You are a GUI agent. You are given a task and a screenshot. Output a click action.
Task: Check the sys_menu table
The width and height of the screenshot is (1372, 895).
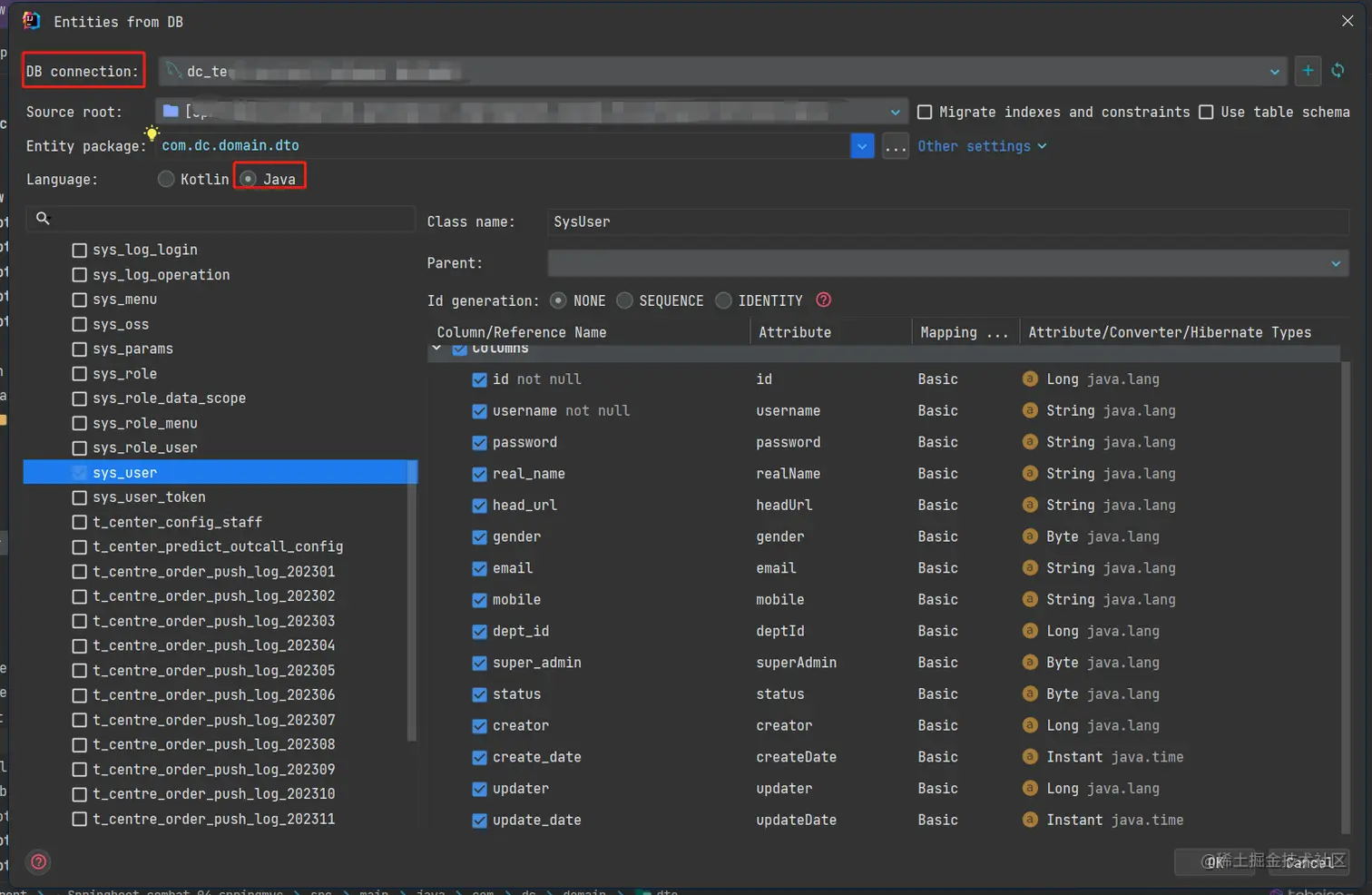coord(79,300)
